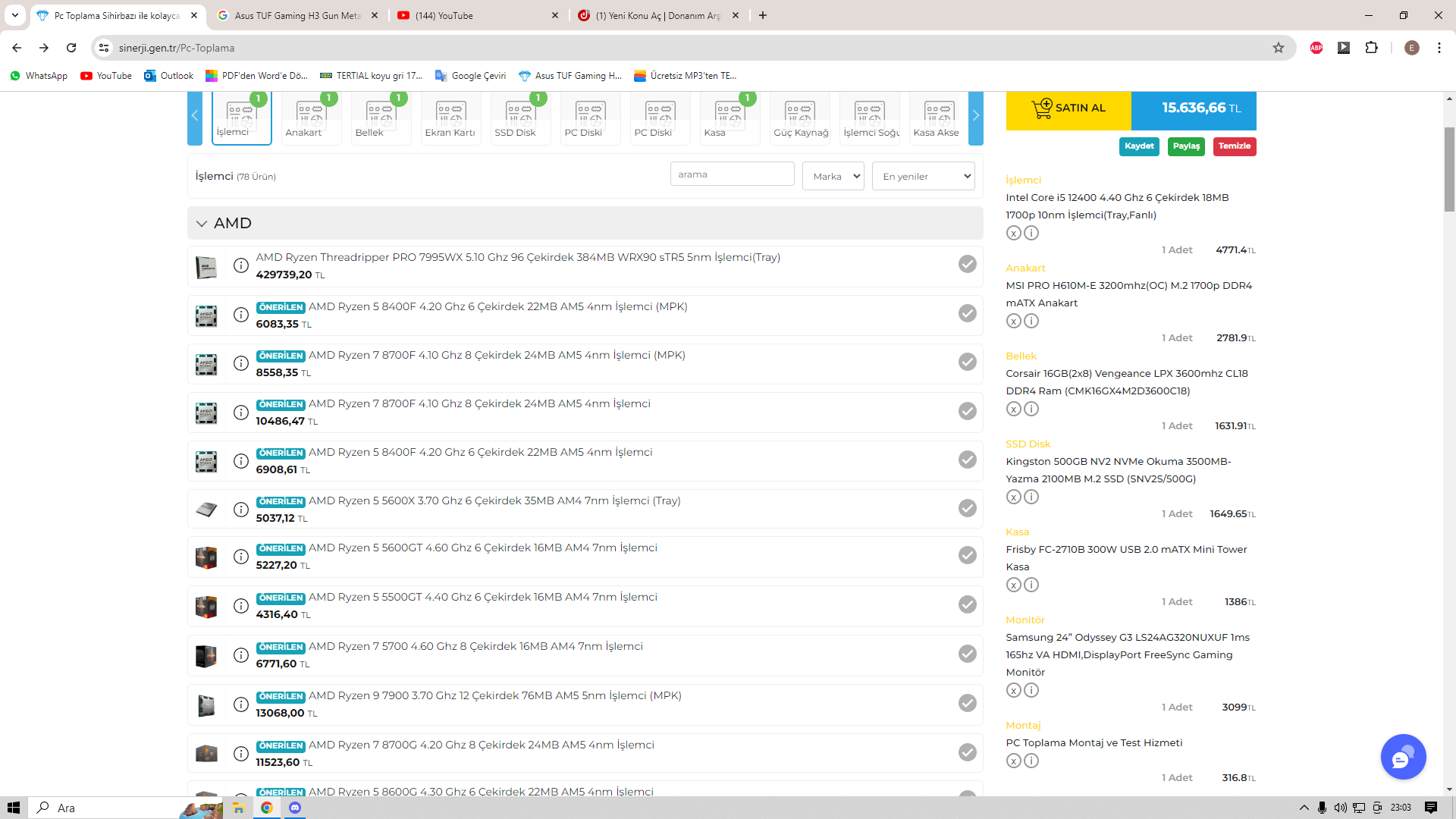The height and width of the screenshot is (819, 1456).
Task: Select the İşlemci category tab
Action: pyautogui.click(x=242, y=118)
